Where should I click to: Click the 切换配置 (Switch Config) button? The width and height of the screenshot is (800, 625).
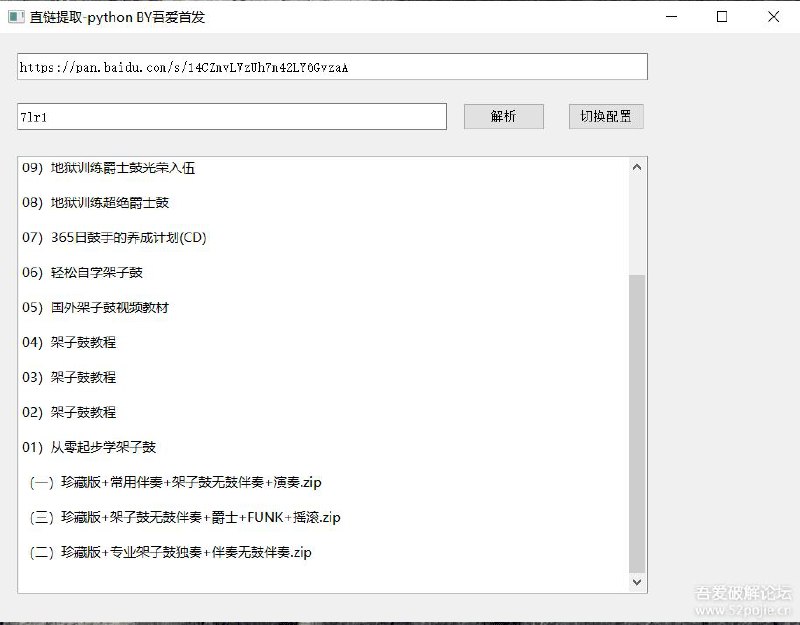pos(605,116)
